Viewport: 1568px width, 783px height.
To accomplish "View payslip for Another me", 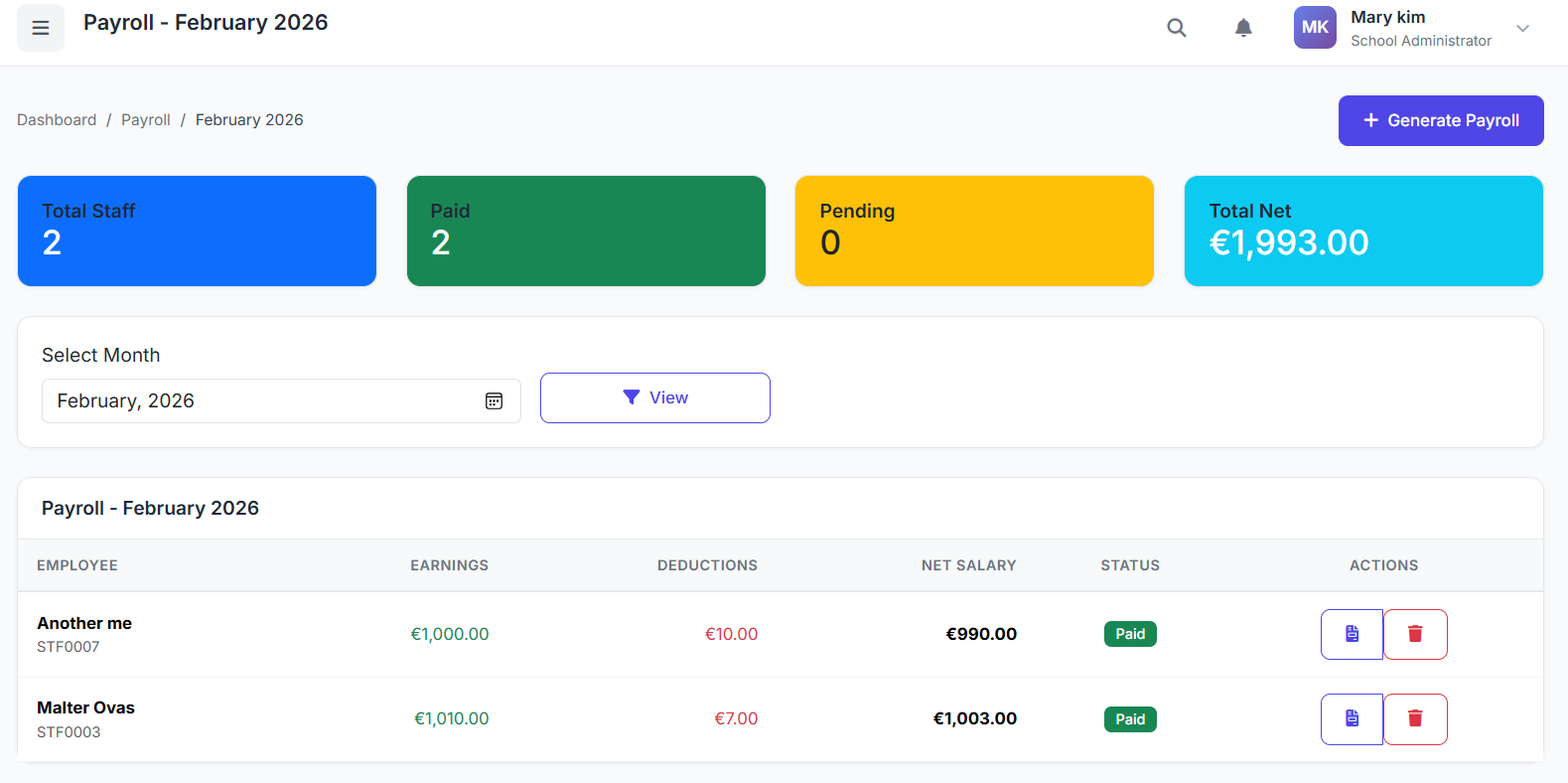I will coord(1351,634).
